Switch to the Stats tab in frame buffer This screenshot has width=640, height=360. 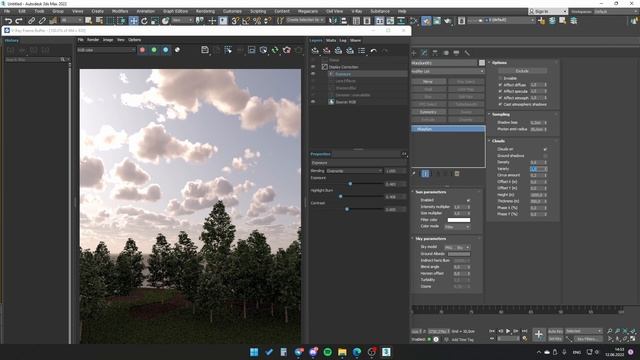tap(331, 40)
